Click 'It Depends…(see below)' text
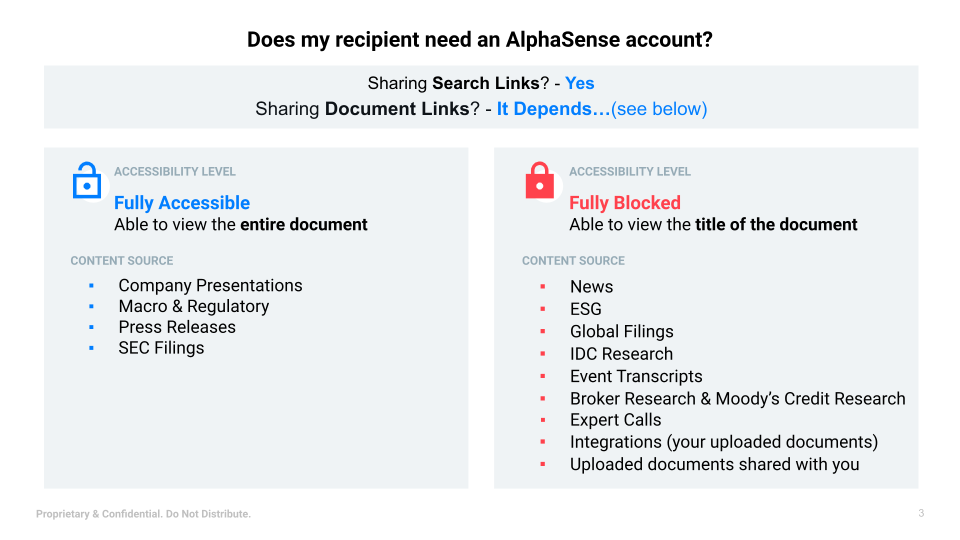This screenshot has height=540, width=960. [x=602, y=109]
